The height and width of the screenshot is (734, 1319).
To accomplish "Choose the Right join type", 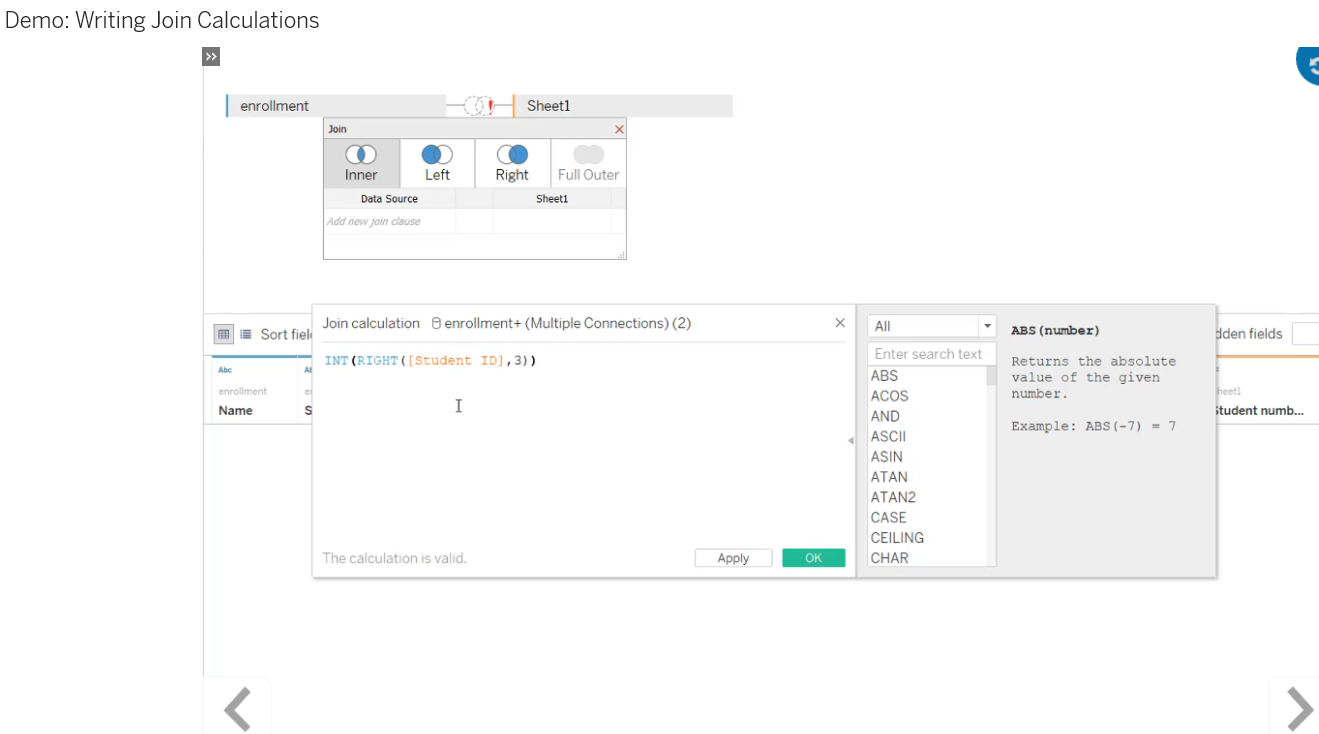I will pyautogui.click(x=512, y=163).
